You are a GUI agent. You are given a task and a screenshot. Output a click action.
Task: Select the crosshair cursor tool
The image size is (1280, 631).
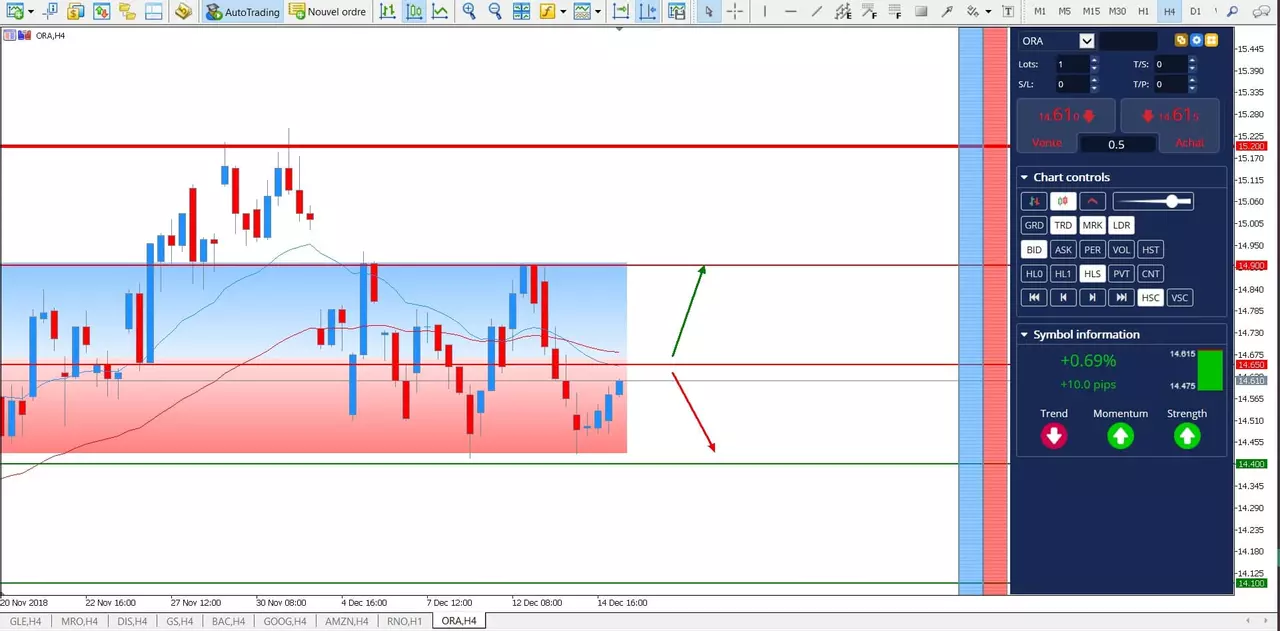(x=734, y=12)
